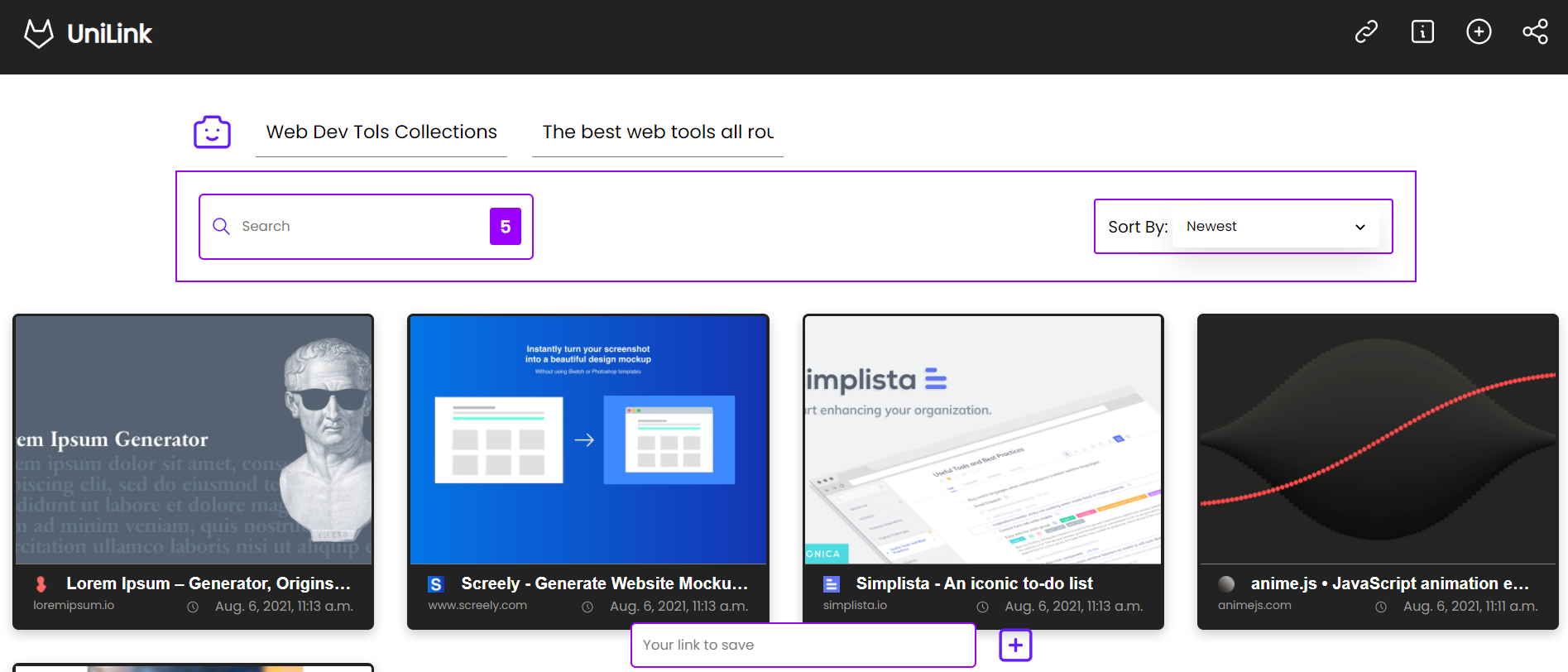Click the Lorem Ipsum card favicon
This screenshot has height=672, width=1568.
(x=41, y=584)
